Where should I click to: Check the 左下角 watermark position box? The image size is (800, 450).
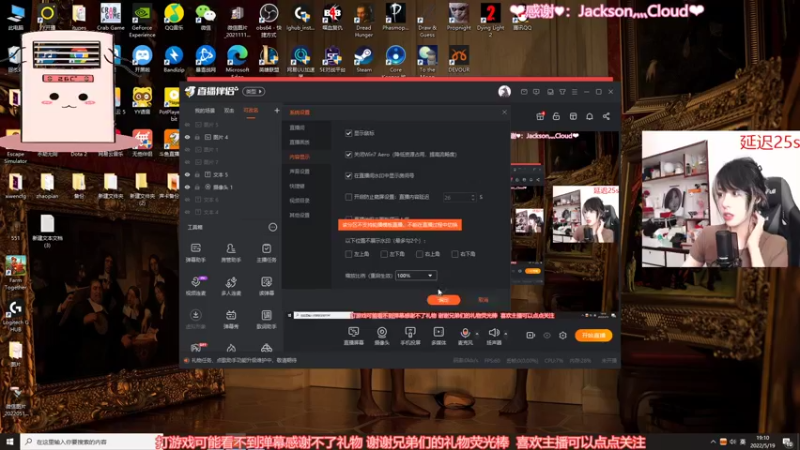pos(384,254)
